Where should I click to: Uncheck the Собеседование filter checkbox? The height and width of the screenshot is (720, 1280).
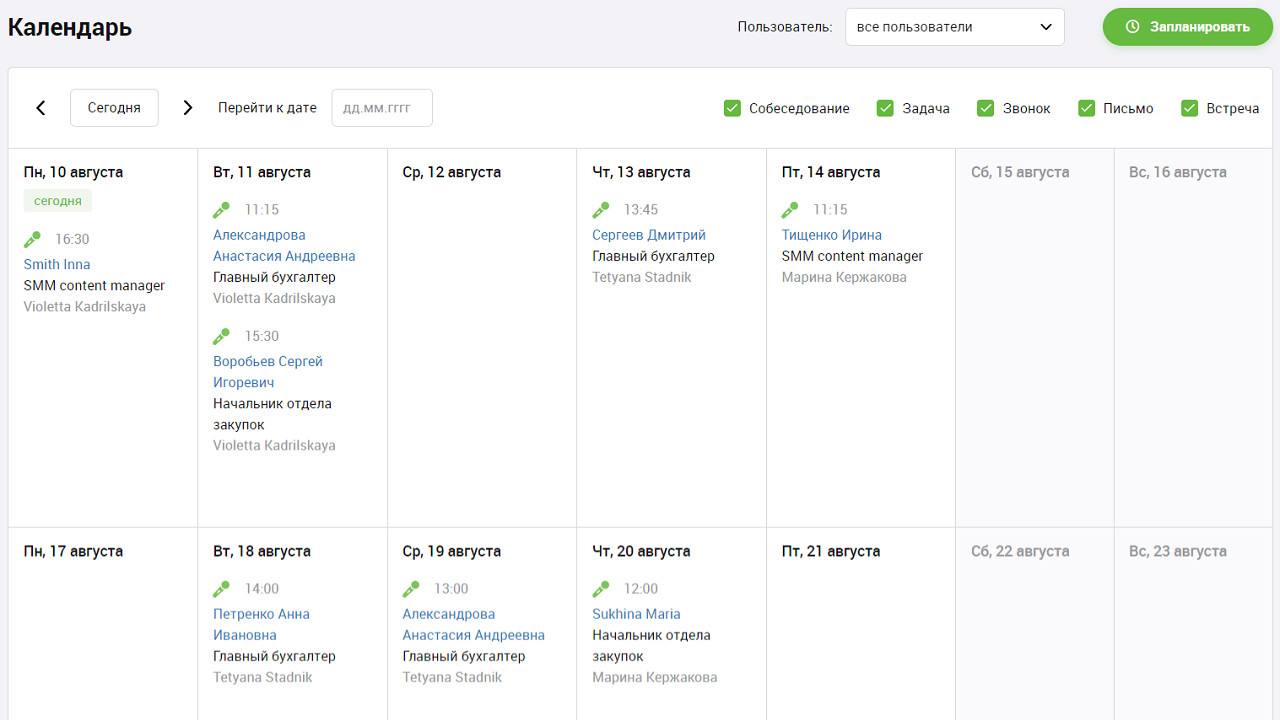pos(732,108)
